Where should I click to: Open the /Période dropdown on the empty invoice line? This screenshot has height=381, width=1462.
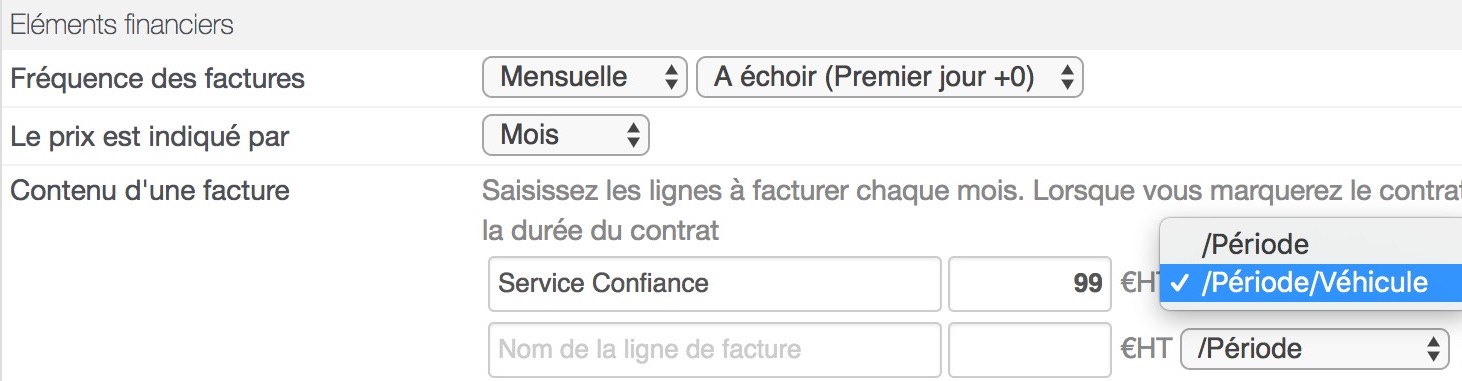pyautogui.click(x=1315, y=348)
